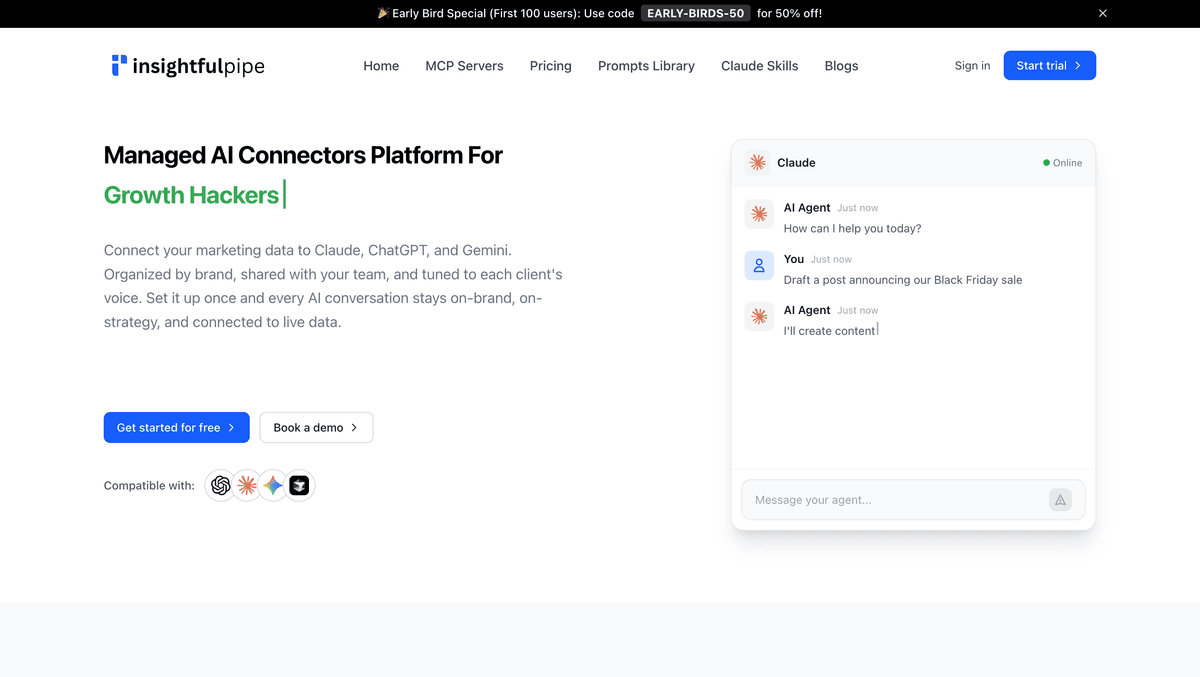Click the Book a demo button
Viewport: 1200px width, 677px height.
[316, 427]
